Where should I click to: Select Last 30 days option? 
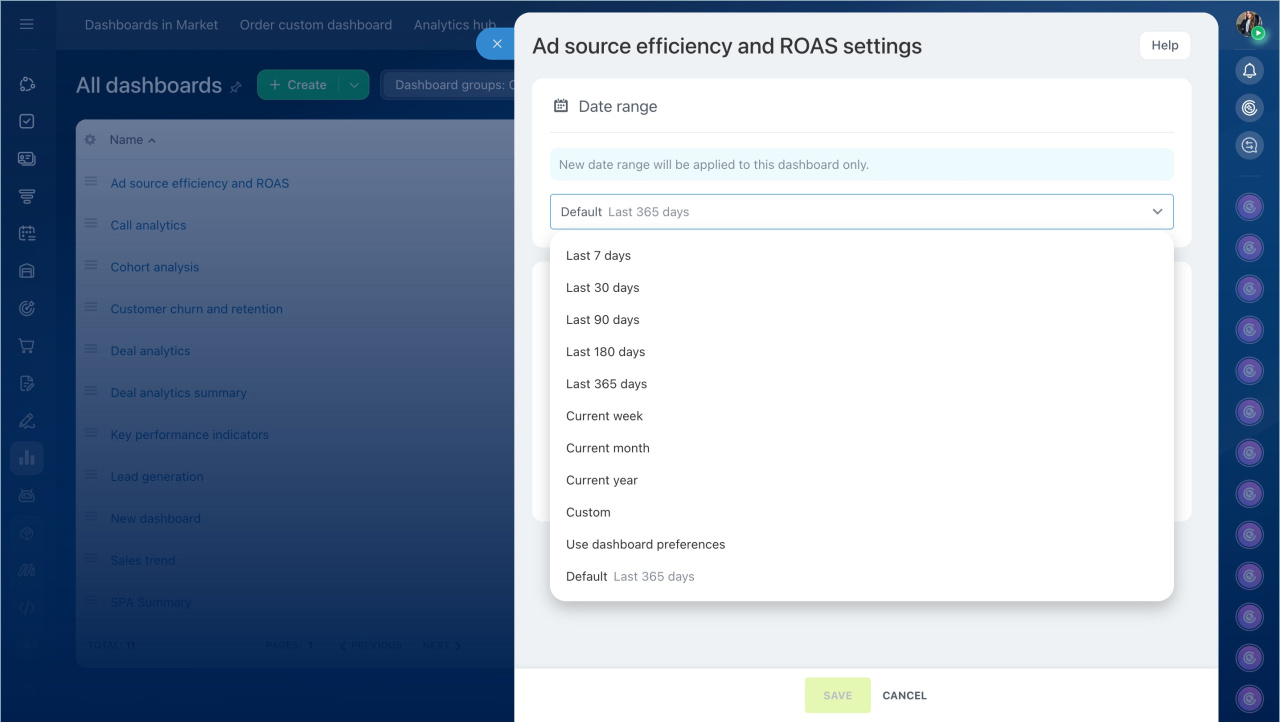(x=602, y=288)
